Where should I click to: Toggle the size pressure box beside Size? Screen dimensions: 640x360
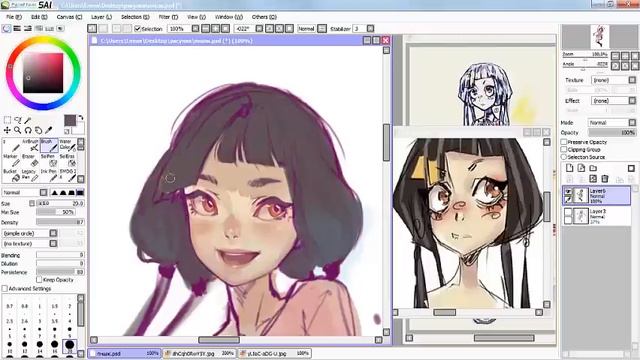(x=32, y=203)
